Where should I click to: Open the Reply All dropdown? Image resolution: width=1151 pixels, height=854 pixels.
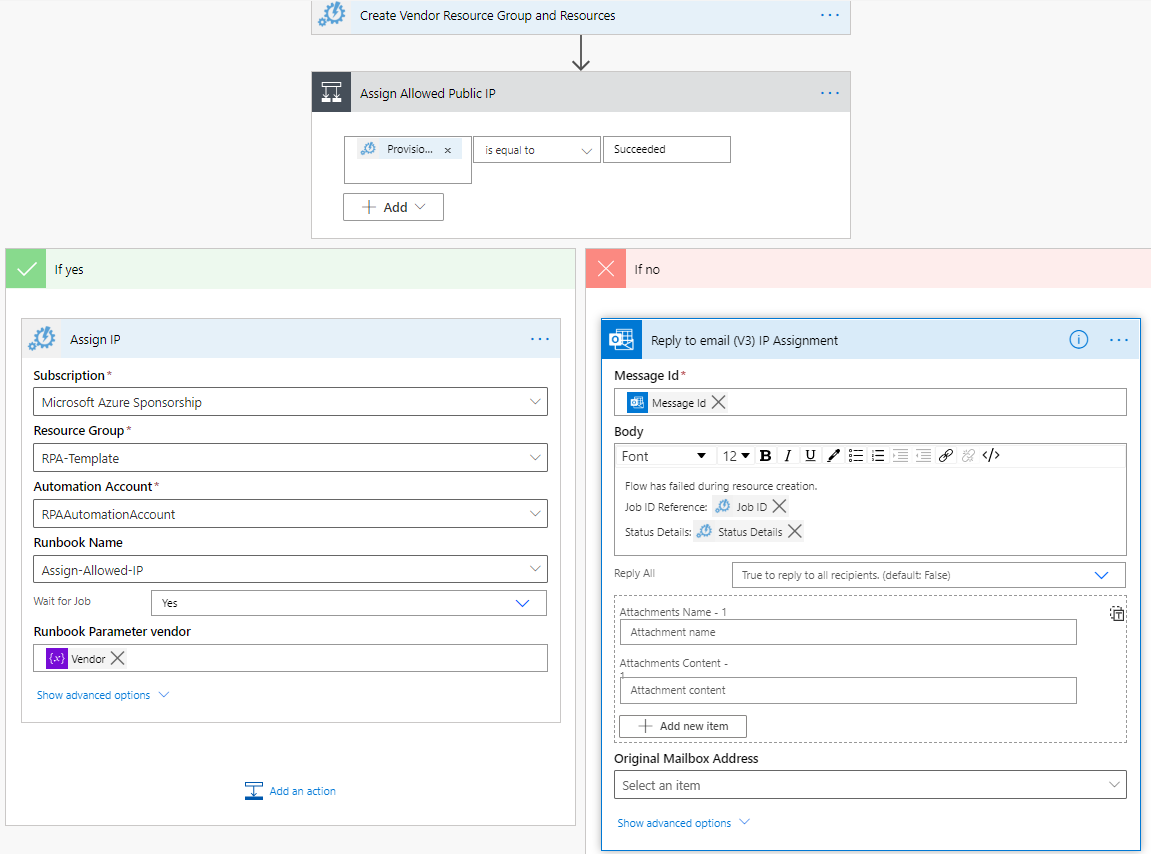[1101, 575]
